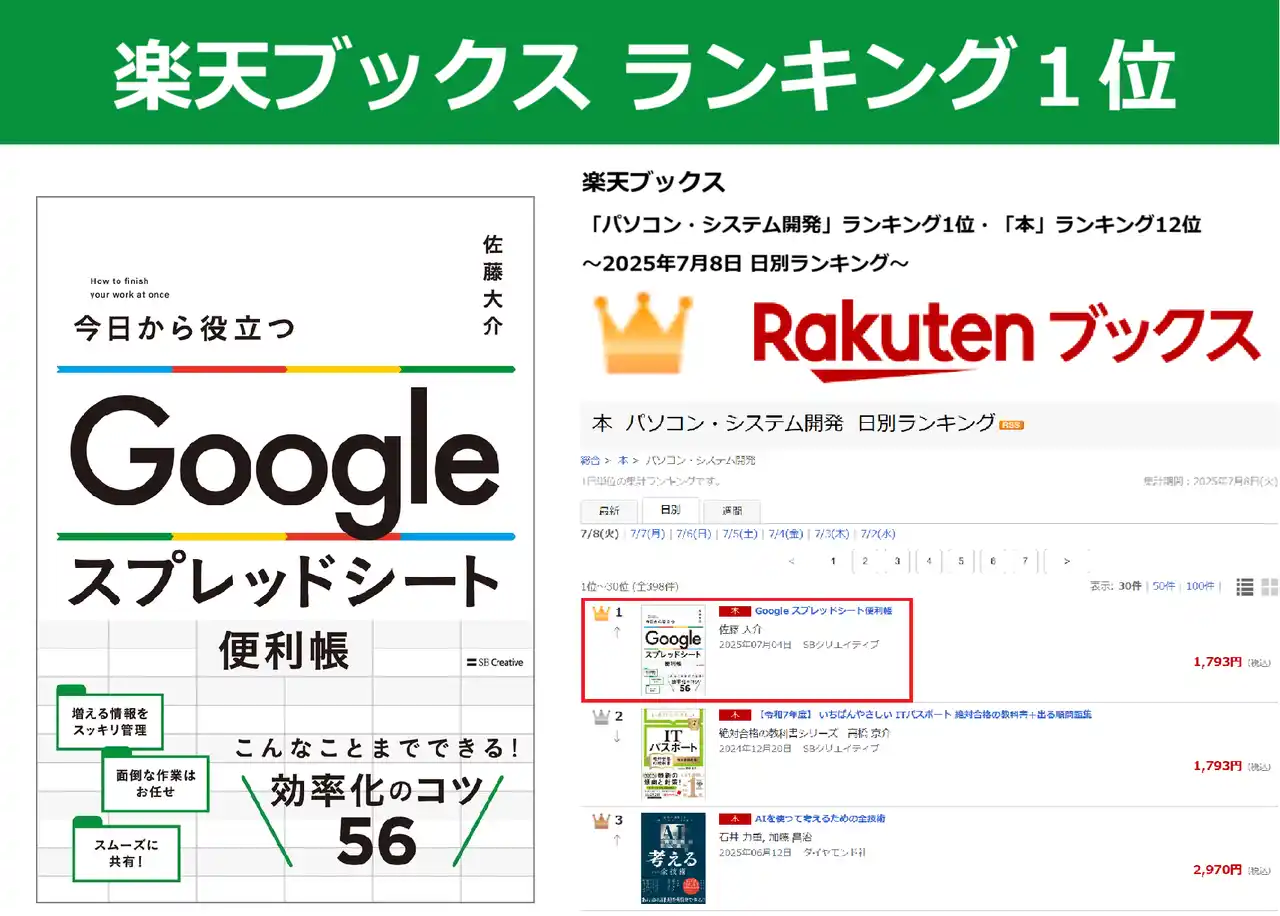Screen dimensions: 1280x916
Task: Jump to page 2 in pagination
Action: [865, 561]
